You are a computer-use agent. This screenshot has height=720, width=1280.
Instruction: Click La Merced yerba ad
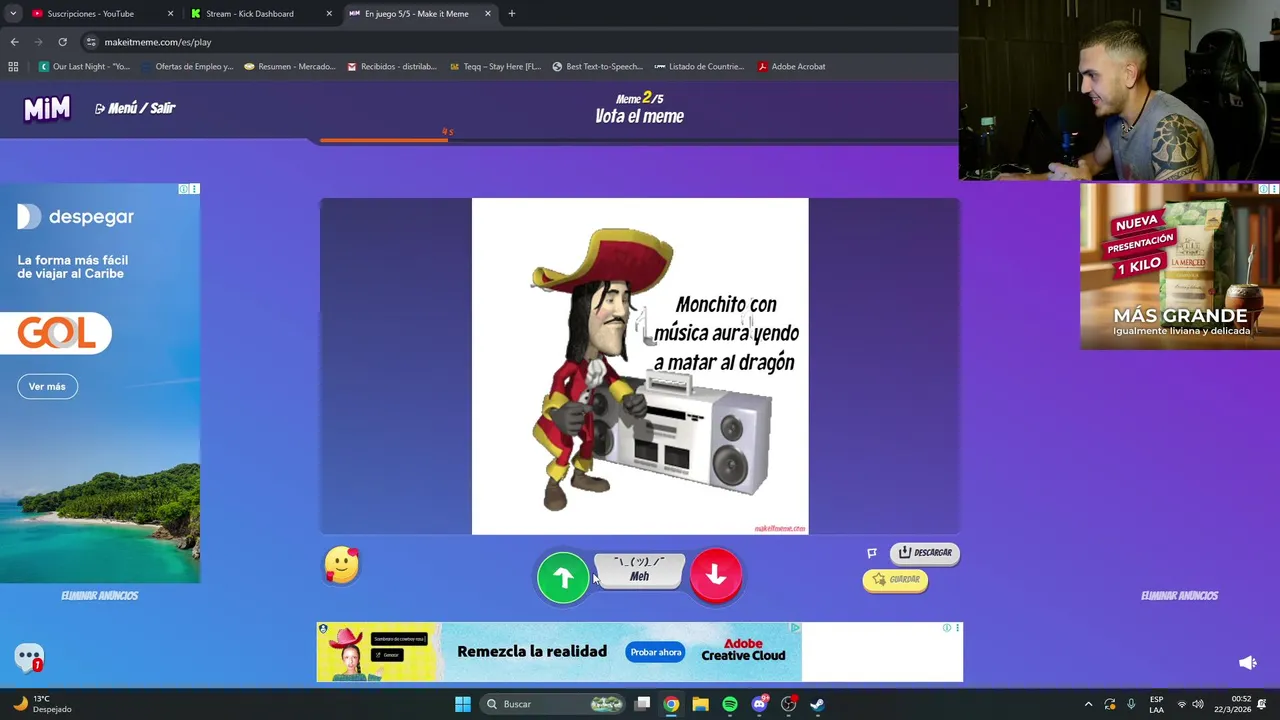[1180, 266]
